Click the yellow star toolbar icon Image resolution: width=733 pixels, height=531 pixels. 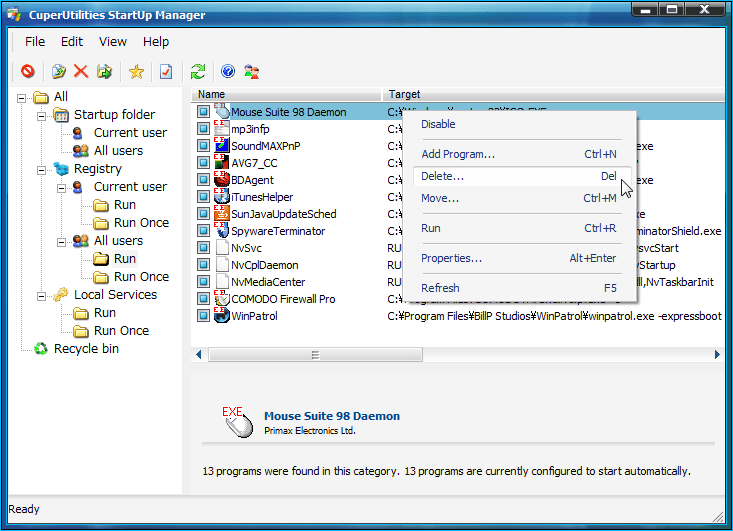pos(137,72)
